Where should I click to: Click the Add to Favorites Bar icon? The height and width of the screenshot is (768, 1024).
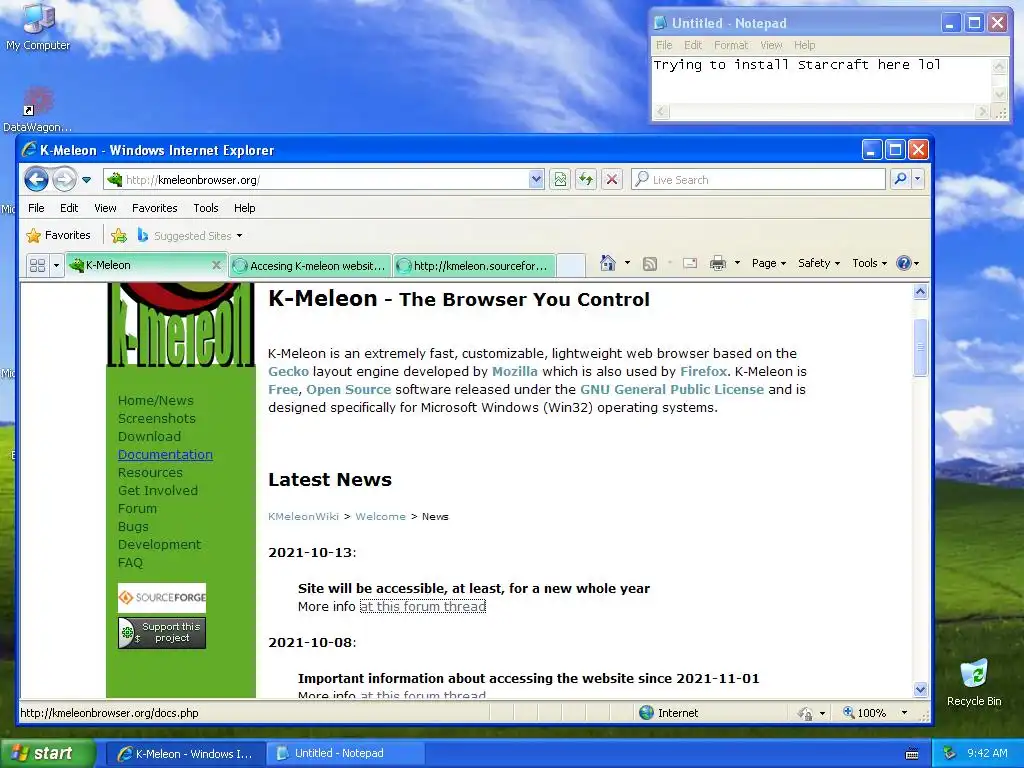click(119, 236)
